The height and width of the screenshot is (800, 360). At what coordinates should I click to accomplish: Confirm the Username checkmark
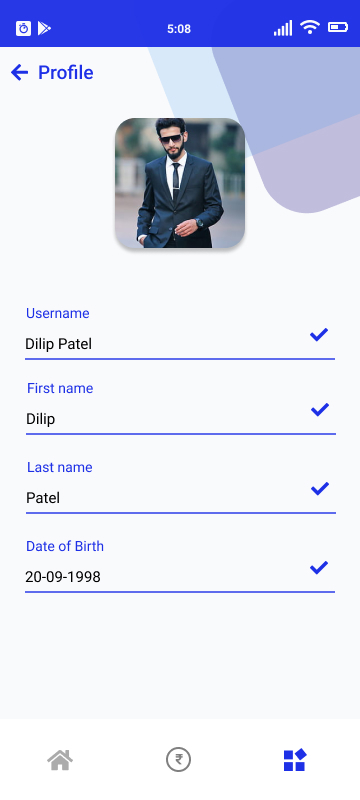(319, 335)
